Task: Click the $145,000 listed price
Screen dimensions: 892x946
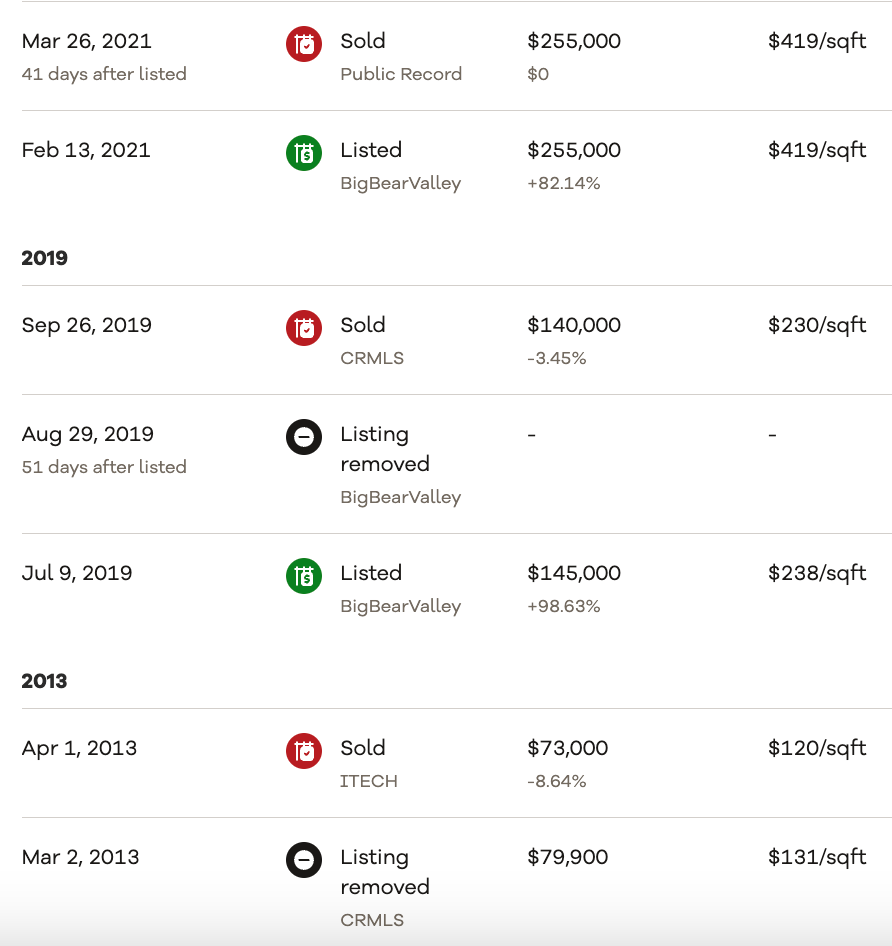Action: tap(574, 573)
